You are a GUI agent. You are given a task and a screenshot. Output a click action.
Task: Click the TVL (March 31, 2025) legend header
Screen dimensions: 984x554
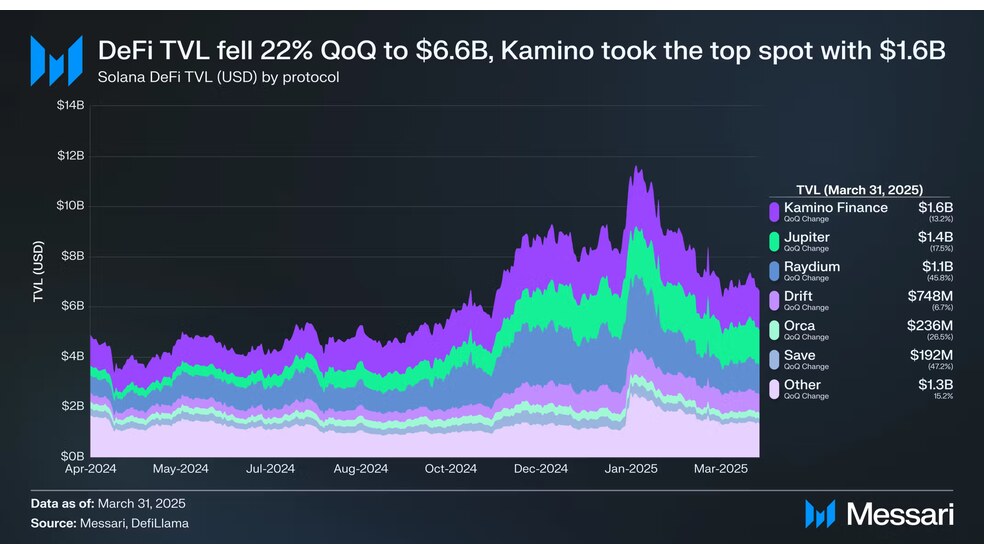[x=859, y=189]
